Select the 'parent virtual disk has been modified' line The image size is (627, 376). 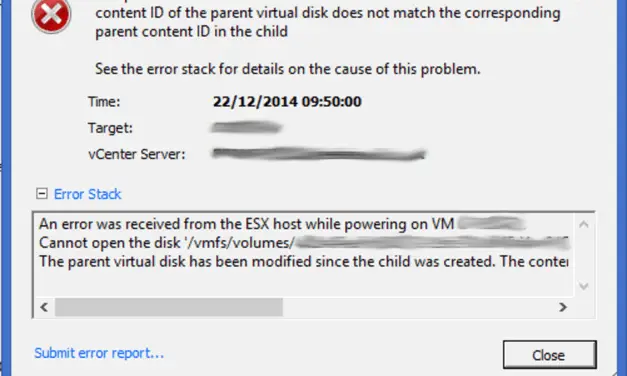304,262
